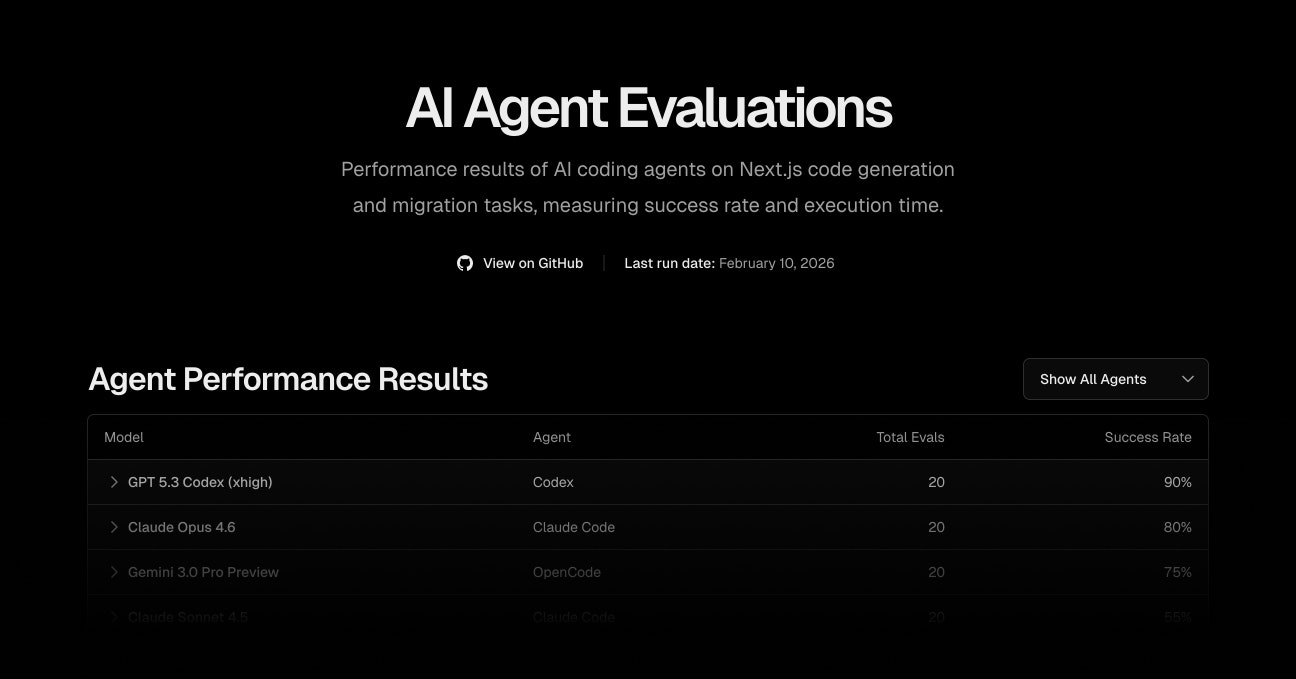This screenshot has width=1296, height=679.
Task: Click the chevron beside Gemini 3.0 Pro Preview
Action: pos(114,572)
